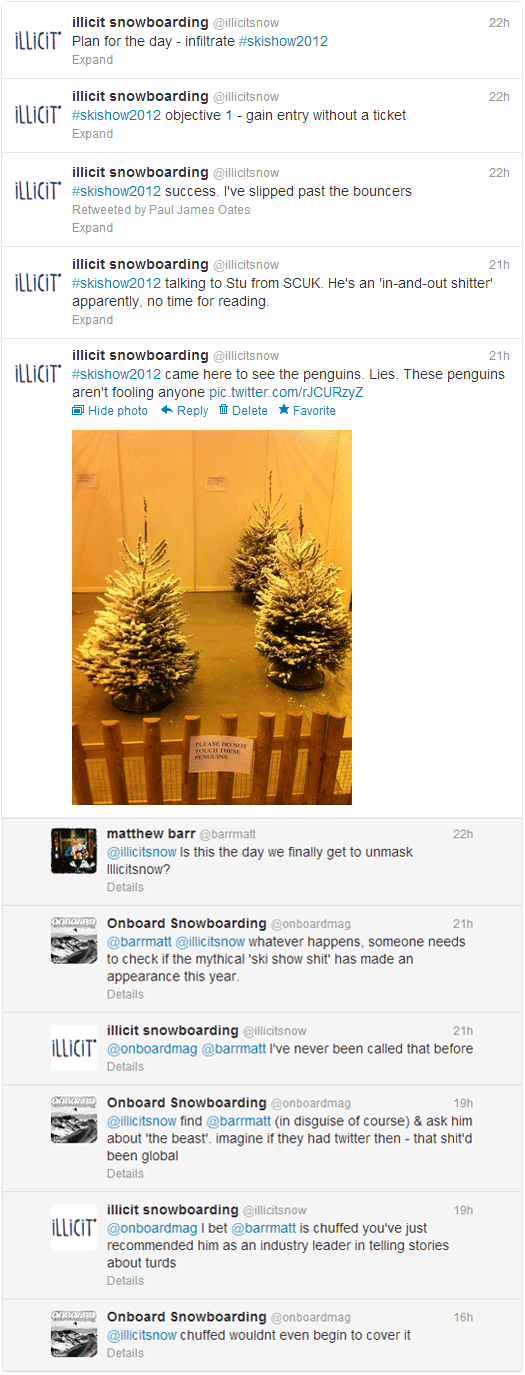
Task: Click the snowy trees penguin photo
Action: tap(212, 617)
